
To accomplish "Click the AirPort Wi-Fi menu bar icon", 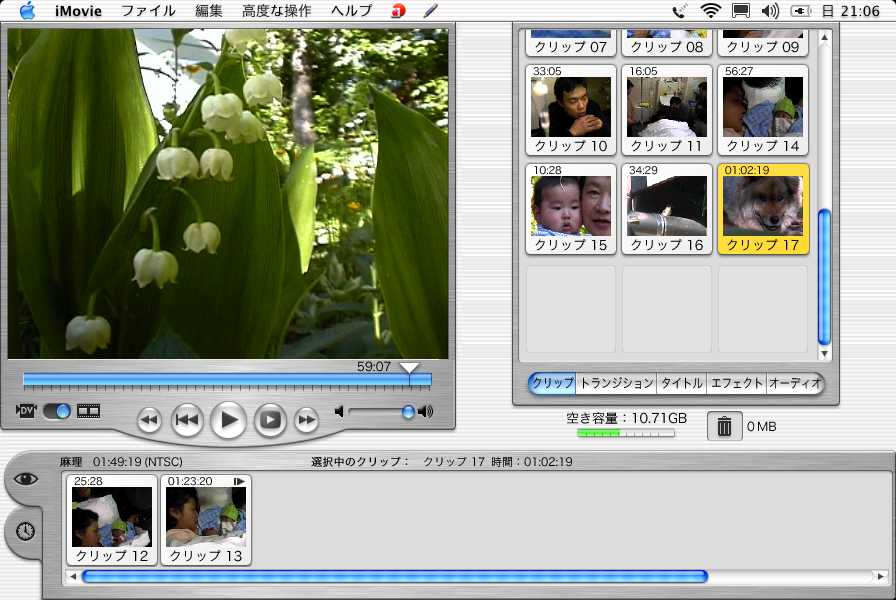I will click(x=711, y=11).
